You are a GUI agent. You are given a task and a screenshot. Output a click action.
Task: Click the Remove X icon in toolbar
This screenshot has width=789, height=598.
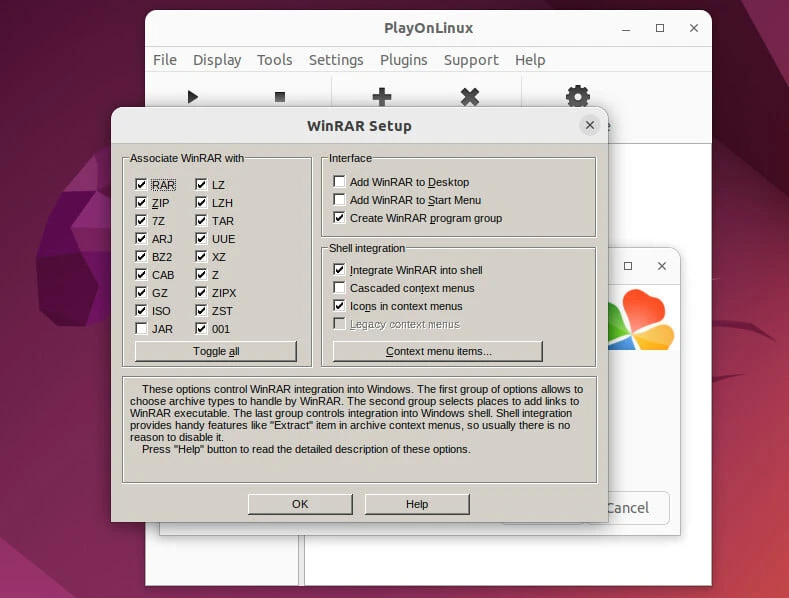tap(469, 97)
